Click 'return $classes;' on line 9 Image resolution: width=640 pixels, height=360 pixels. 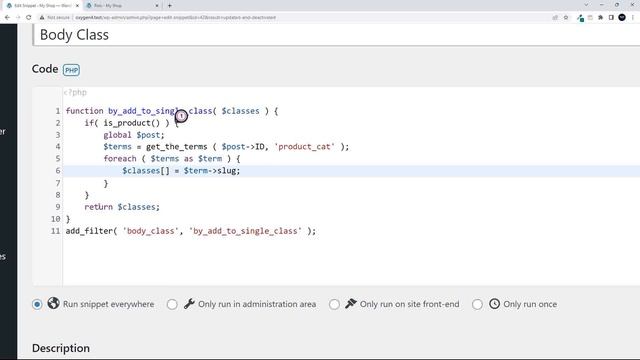point(122,207)
